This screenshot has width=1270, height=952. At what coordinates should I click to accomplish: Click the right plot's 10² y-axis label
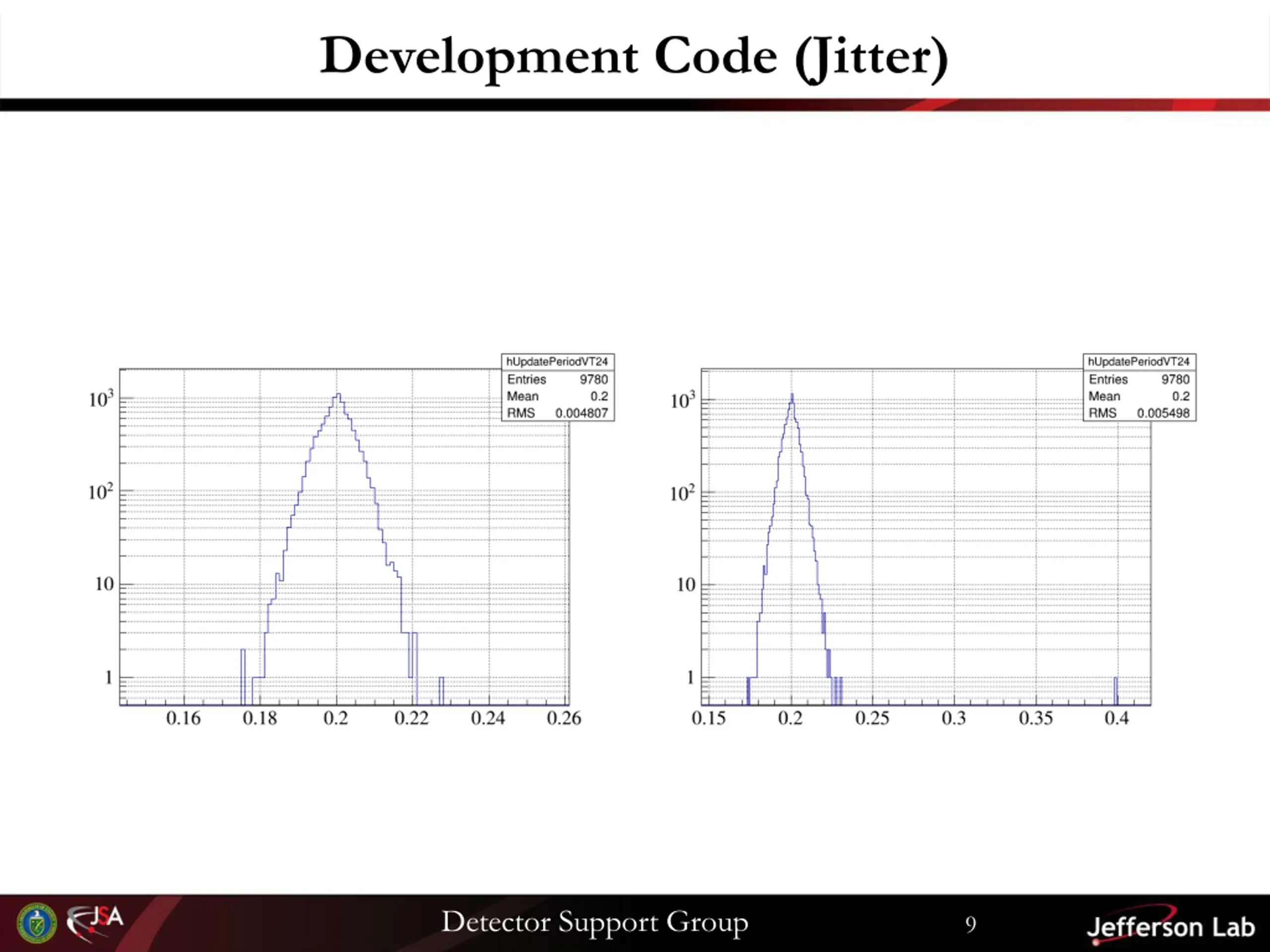click(x=682, y=492)
